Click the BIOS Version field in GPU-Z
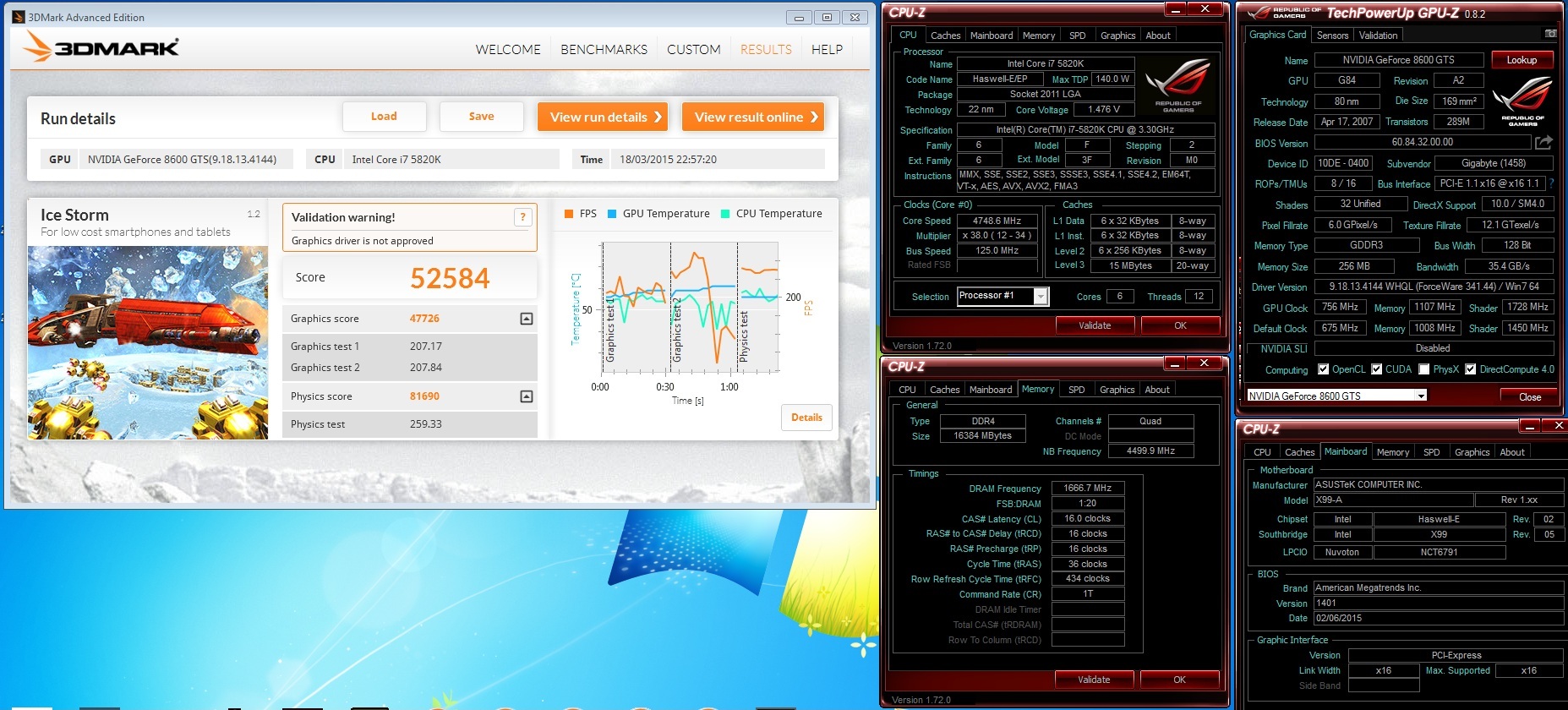The width and height of the screenshot is (1568, 710). [1422, 142]
